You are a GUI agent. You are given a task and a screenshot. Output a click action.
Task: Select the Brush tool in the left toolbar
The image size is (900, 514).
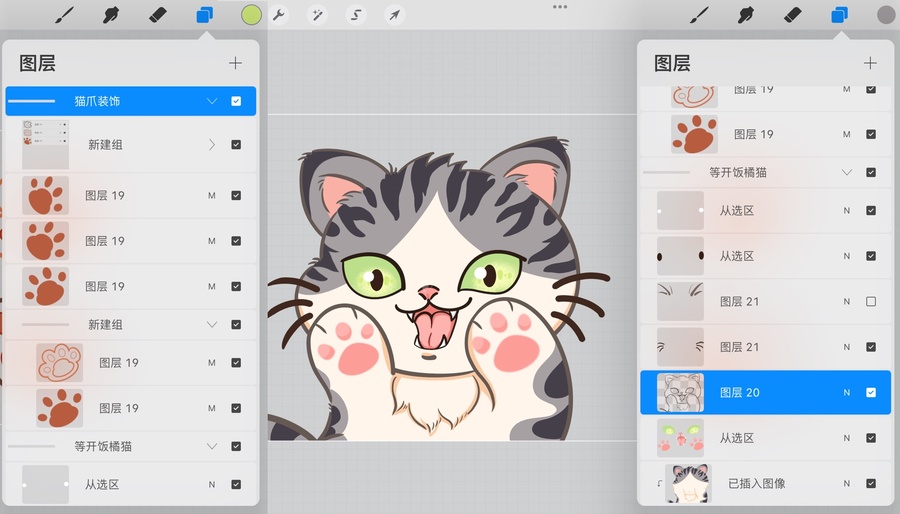[64, 15]
